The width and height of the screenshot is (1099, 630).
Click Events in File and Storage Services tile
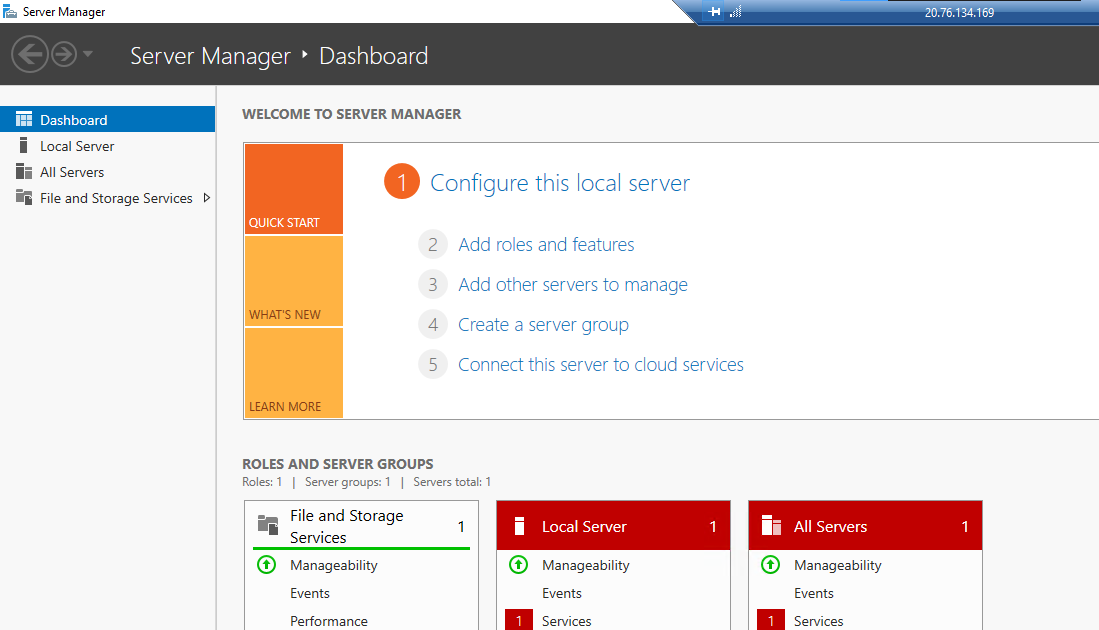[x=310, y=593]
